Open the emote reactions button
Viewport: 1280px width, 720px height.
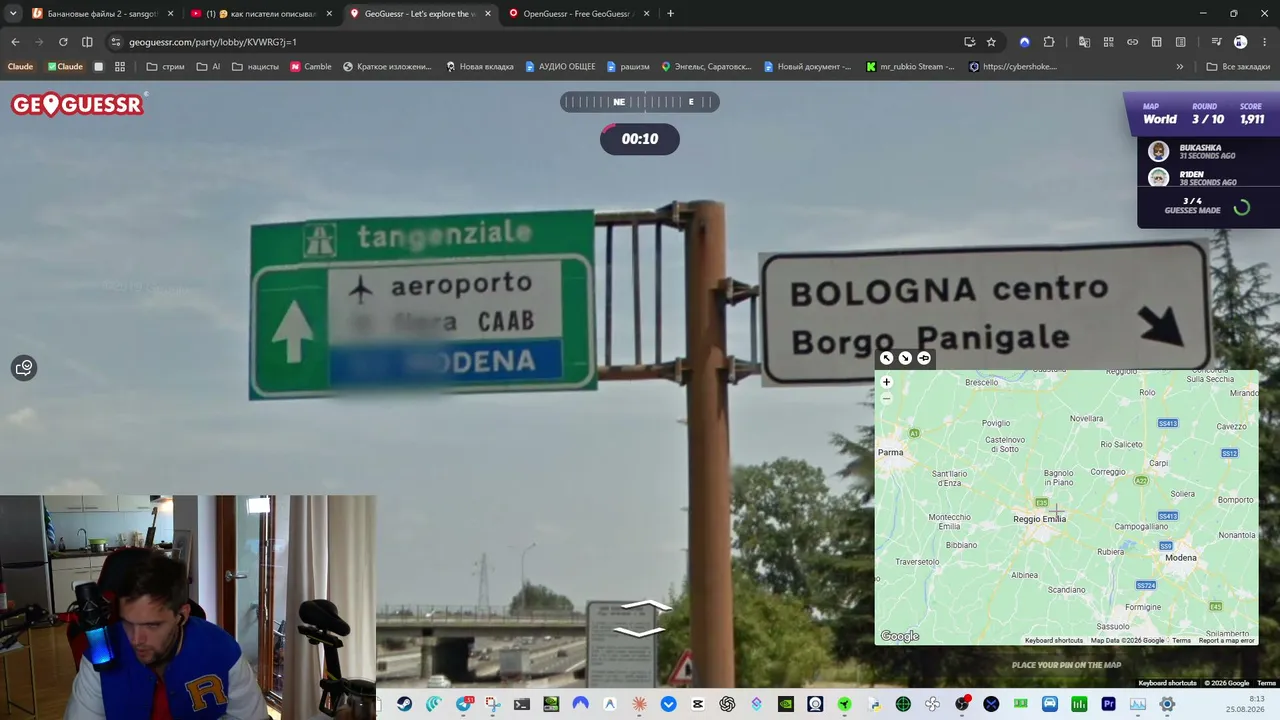24,368
